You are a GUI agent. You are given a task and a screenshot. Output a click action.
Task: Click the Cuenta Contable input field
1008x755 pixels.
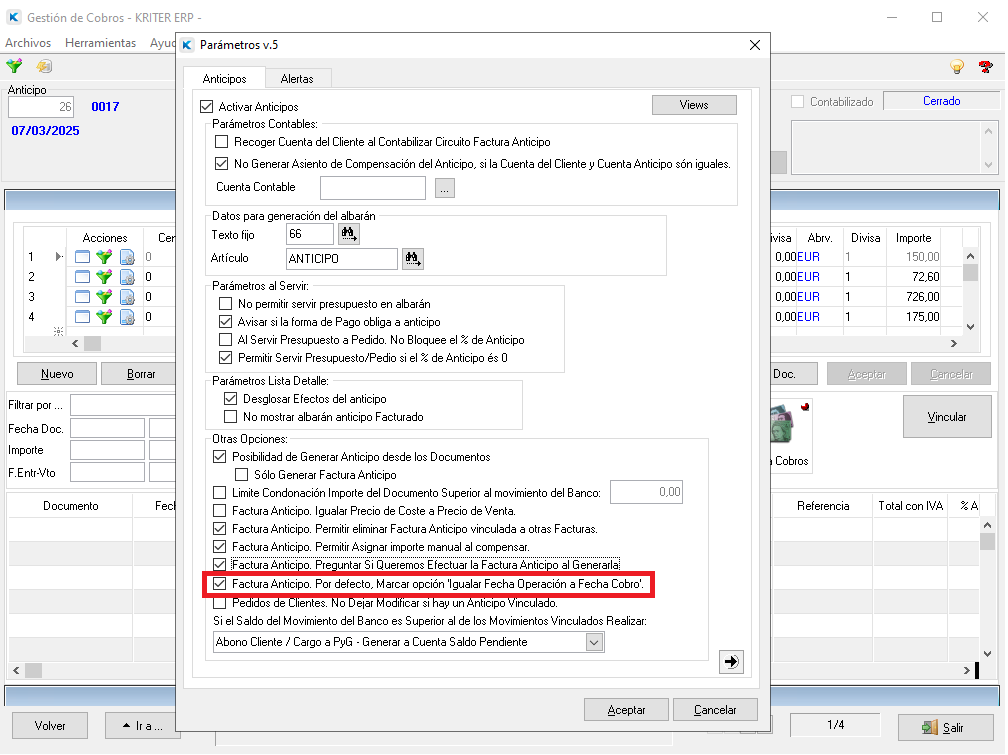pos(373,187)
